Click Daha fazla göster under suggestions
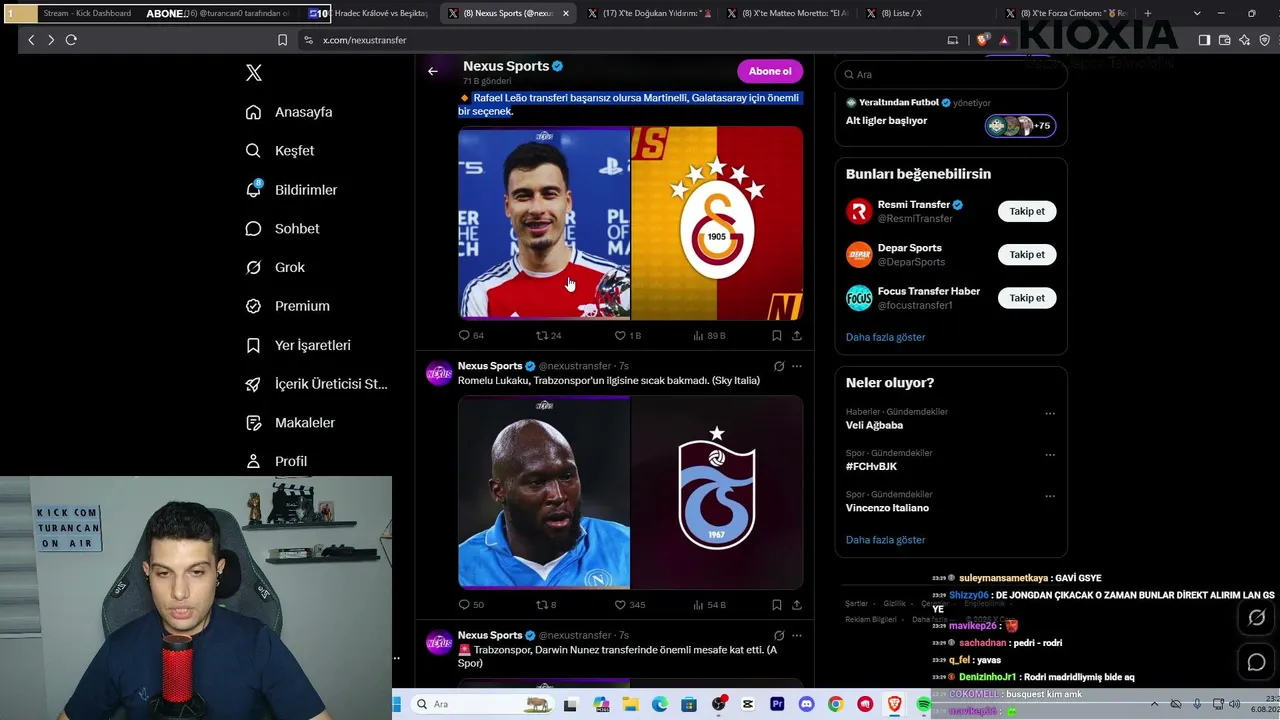Screen dimensions: 1280x720 [886, 337]
